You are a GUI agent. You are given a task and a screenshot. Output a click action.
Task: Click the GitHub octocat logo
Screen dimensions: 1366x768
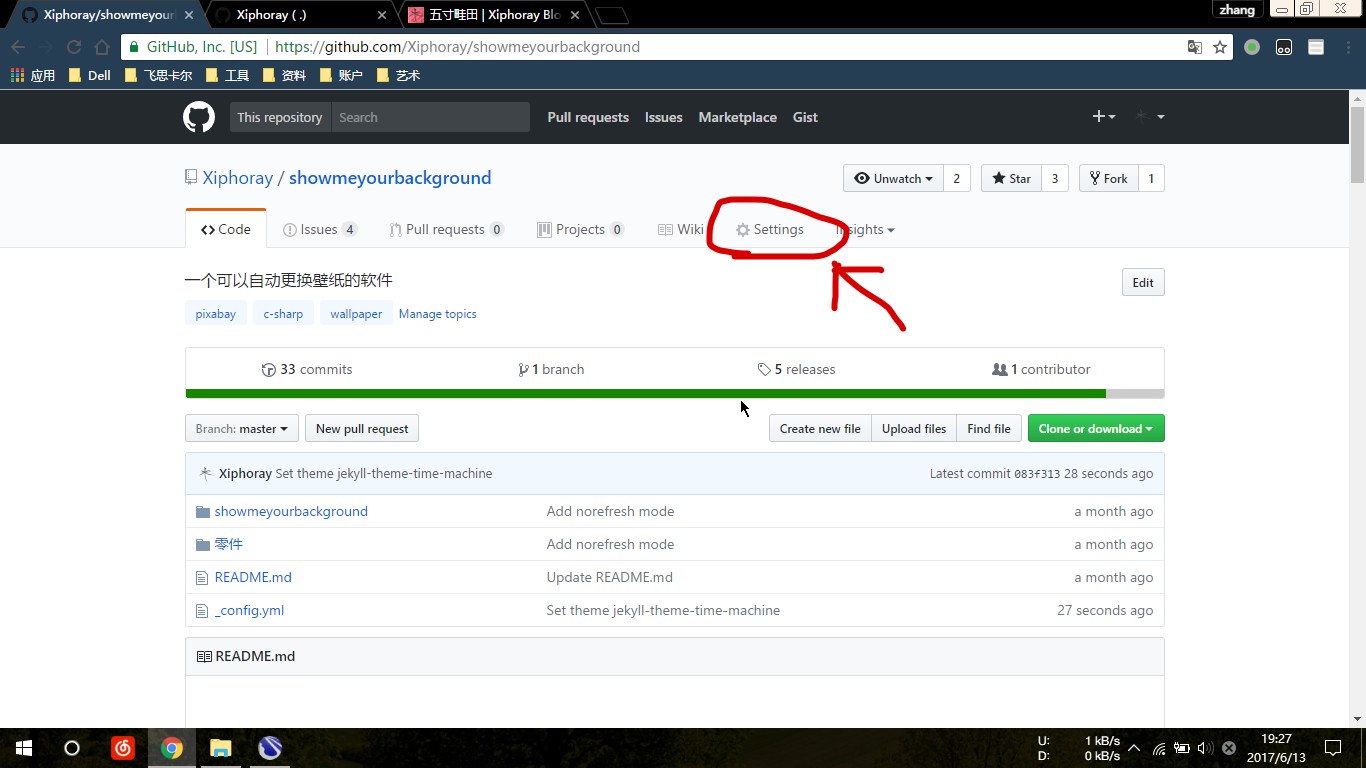[x=199, y=117]
